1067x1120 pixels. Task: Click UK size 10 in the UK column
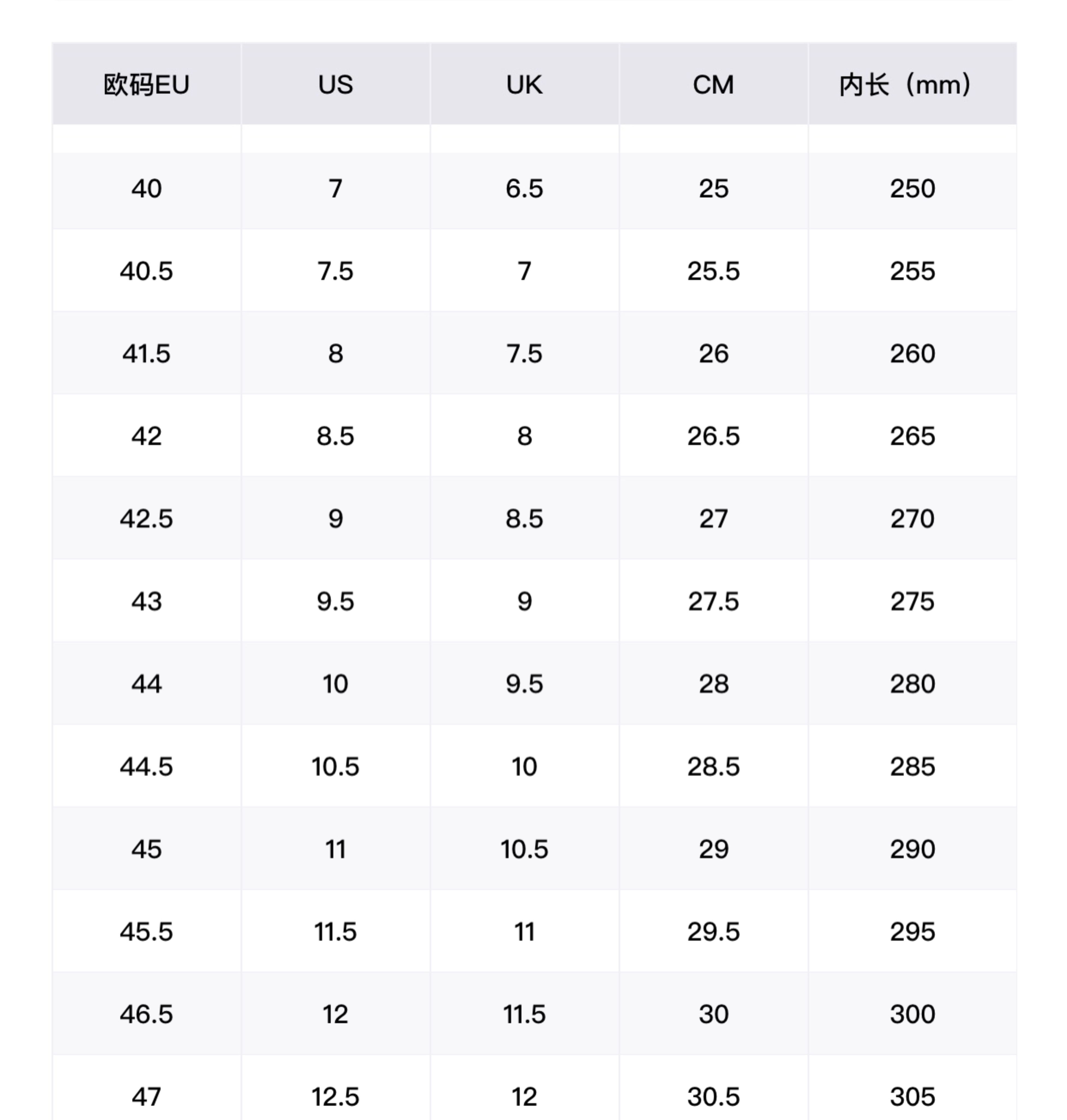[x=524, y=766]
